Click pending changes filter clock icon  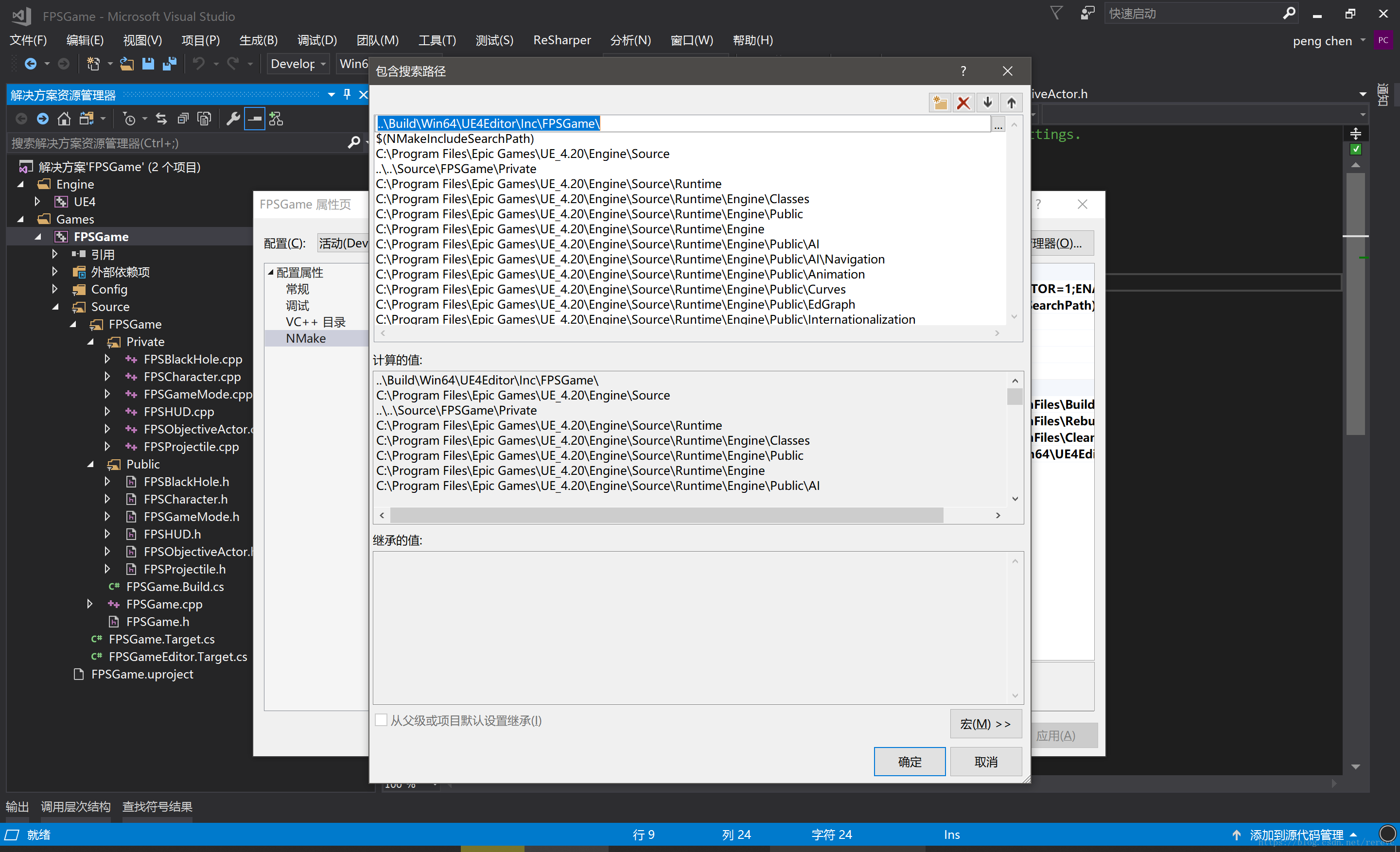coord(129,119)
